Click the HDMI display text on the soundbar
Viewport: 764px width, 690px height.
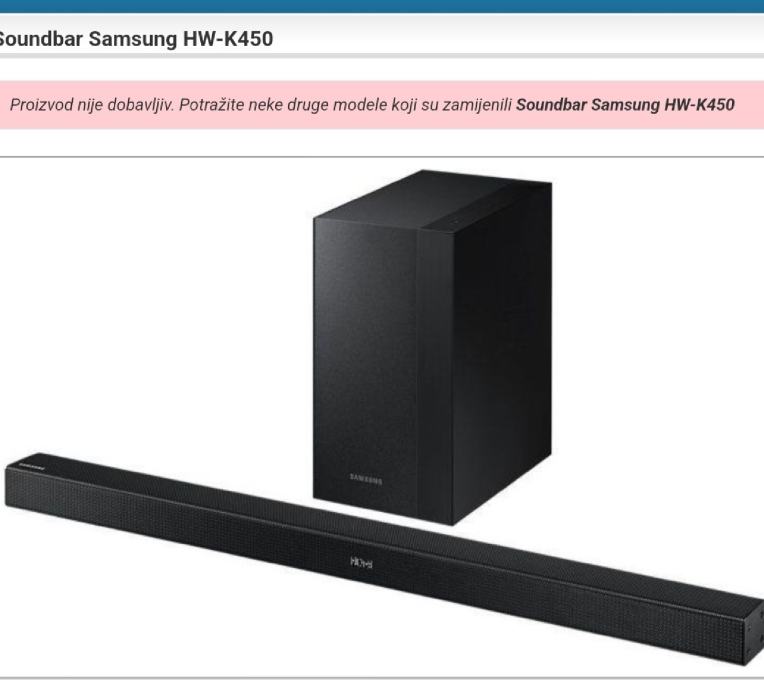point(362,562)
